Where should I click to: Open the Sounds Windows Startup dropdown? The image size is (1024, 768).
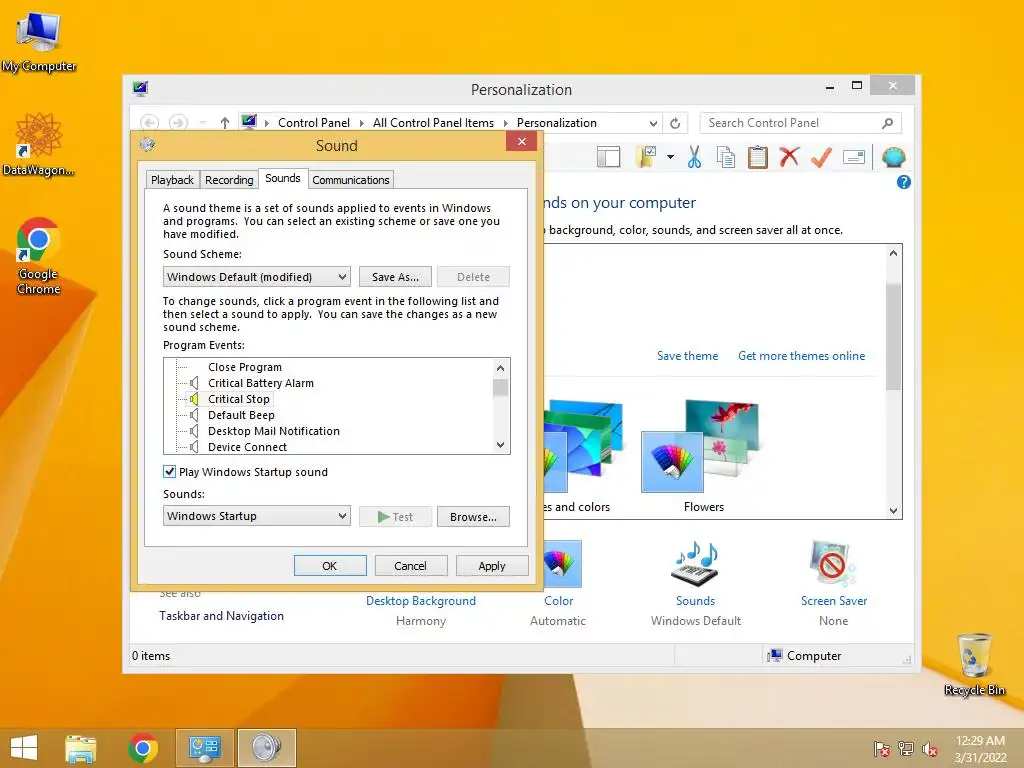[257, 516]
